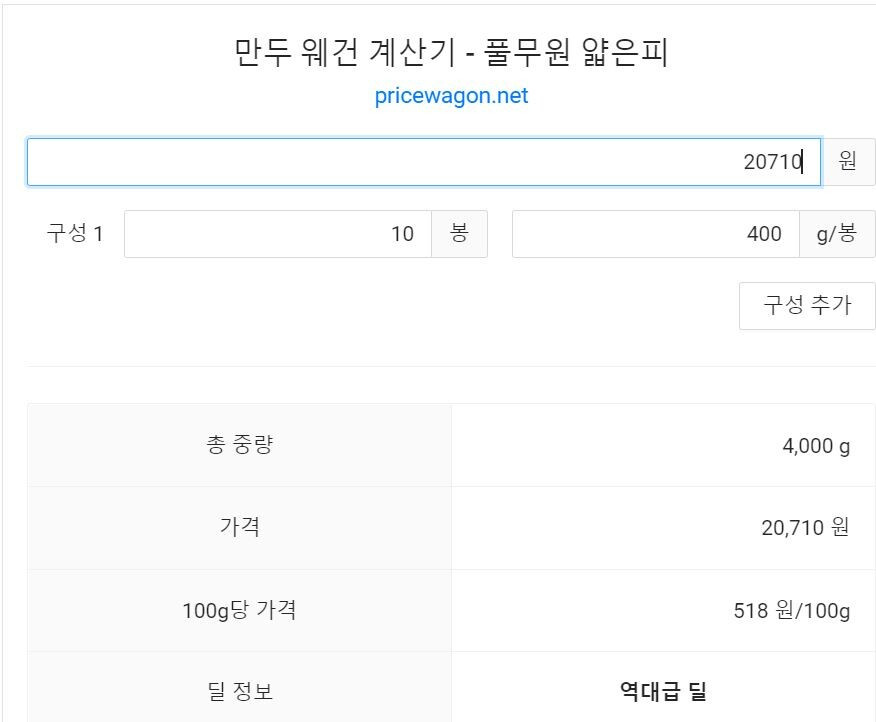The width and height of the screenshot is (876, 722).
Task: Click the 풀무원 얇은피 part of the heading
Action: pos(575,52)
